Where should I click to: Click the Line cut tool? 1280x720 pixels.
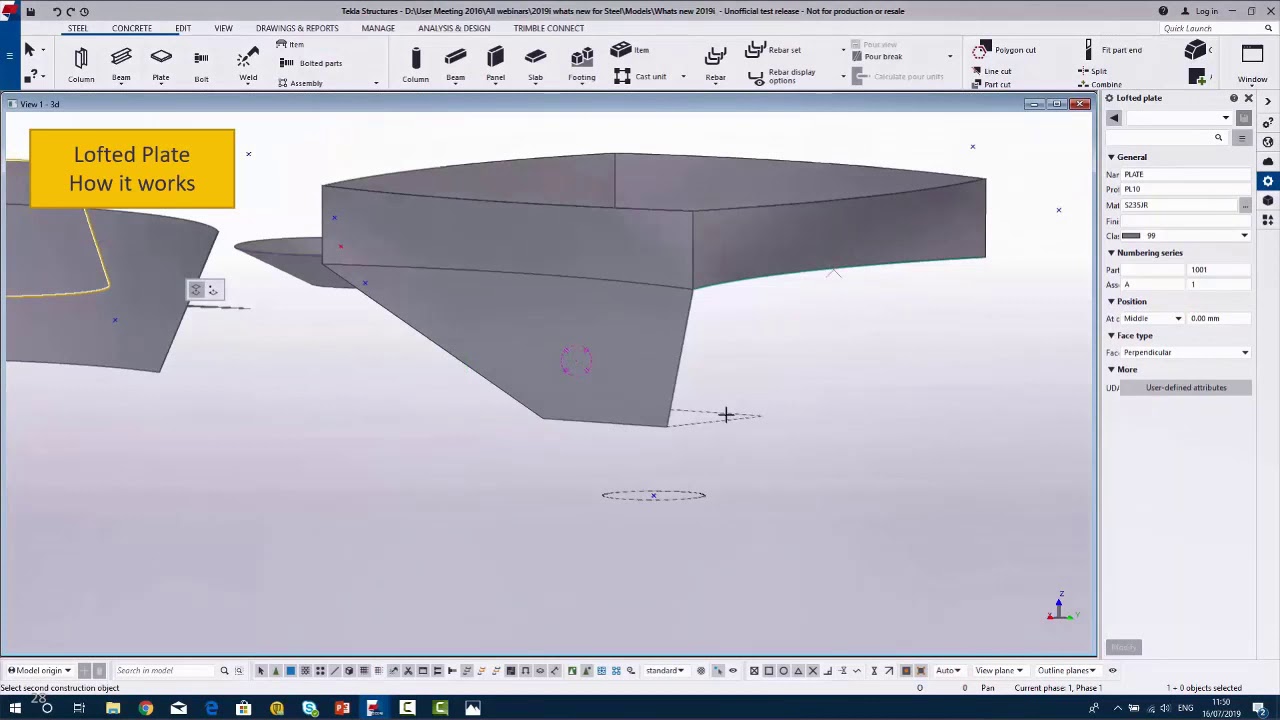coord(992,71)
